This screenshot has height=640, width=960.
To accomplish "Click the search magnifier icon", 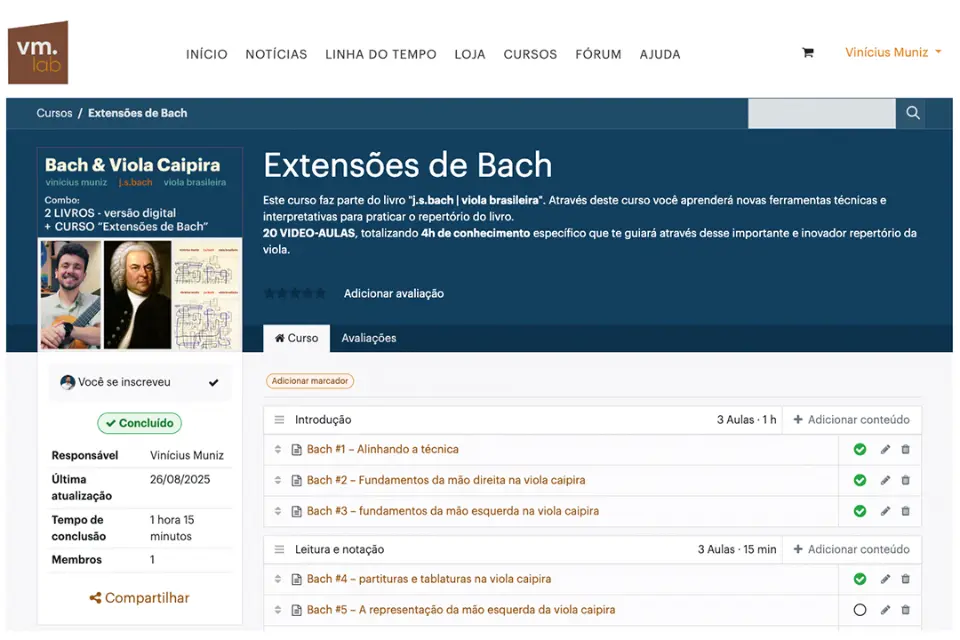I will (911, 113).
